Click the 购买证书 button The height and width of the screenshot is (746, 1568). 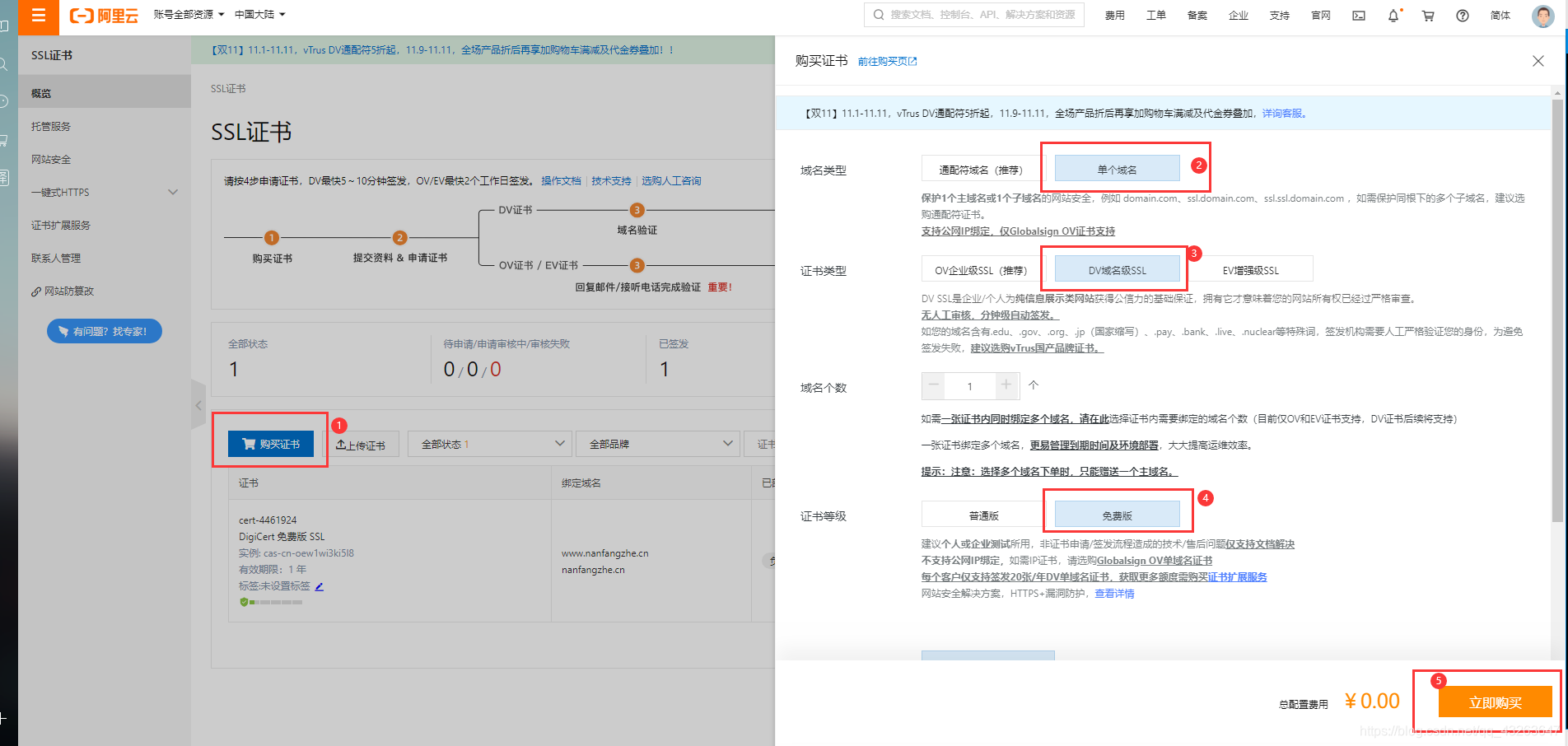pos(271,444)
